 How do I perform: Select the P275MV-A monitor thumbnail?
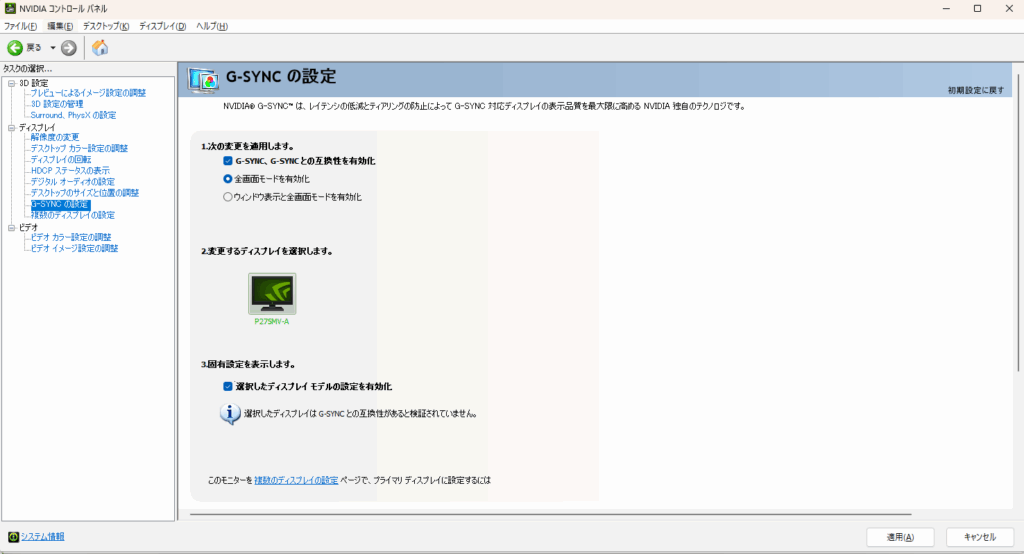pyautogui.click(x=272, y=294)
